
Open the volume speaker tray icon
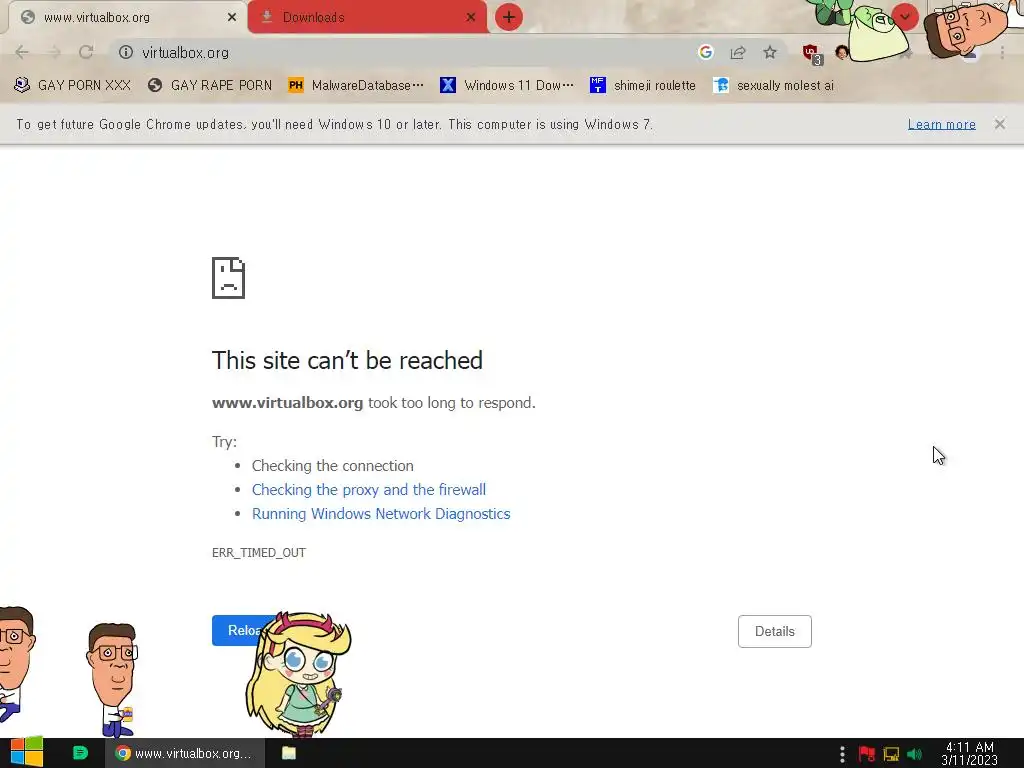point(914,754)
